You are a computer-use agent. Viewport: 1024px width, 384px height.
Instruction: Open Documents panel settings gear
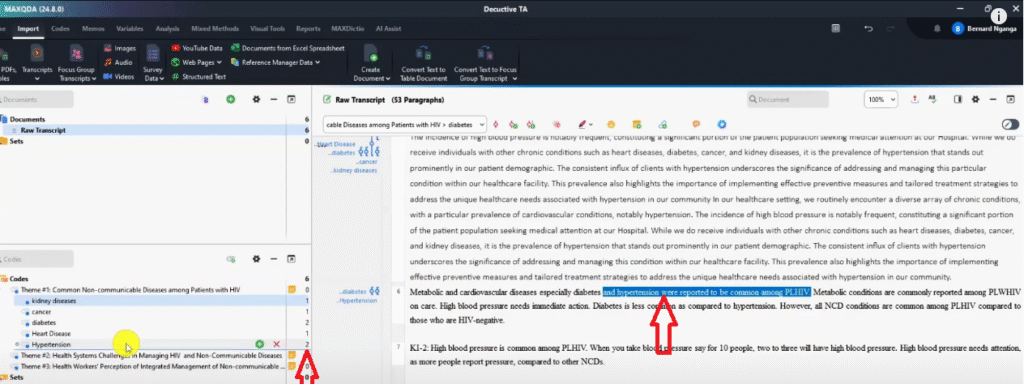point(256,99)
